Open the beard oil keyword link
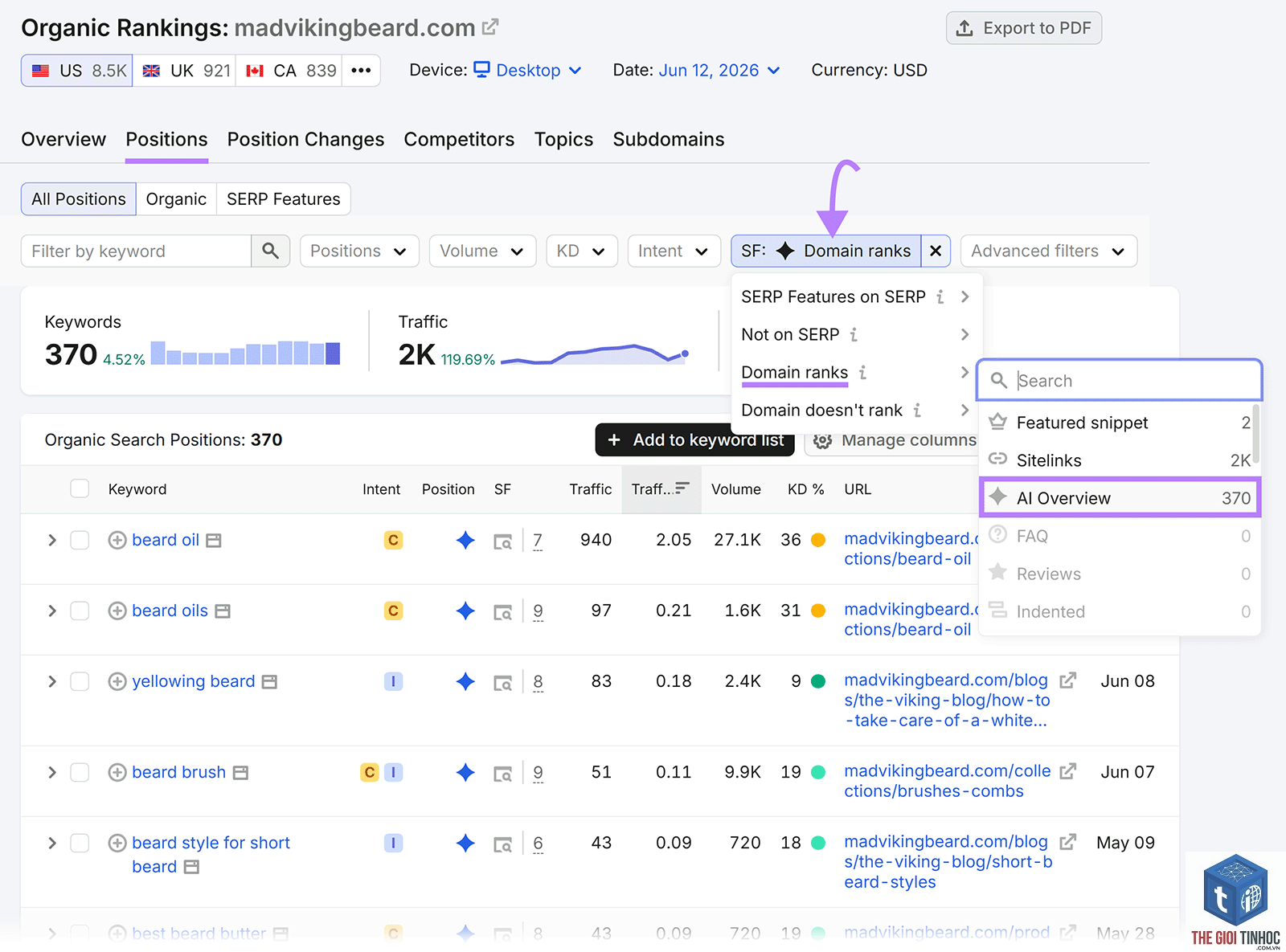1286x952 pixels. [x=166, y=540]
